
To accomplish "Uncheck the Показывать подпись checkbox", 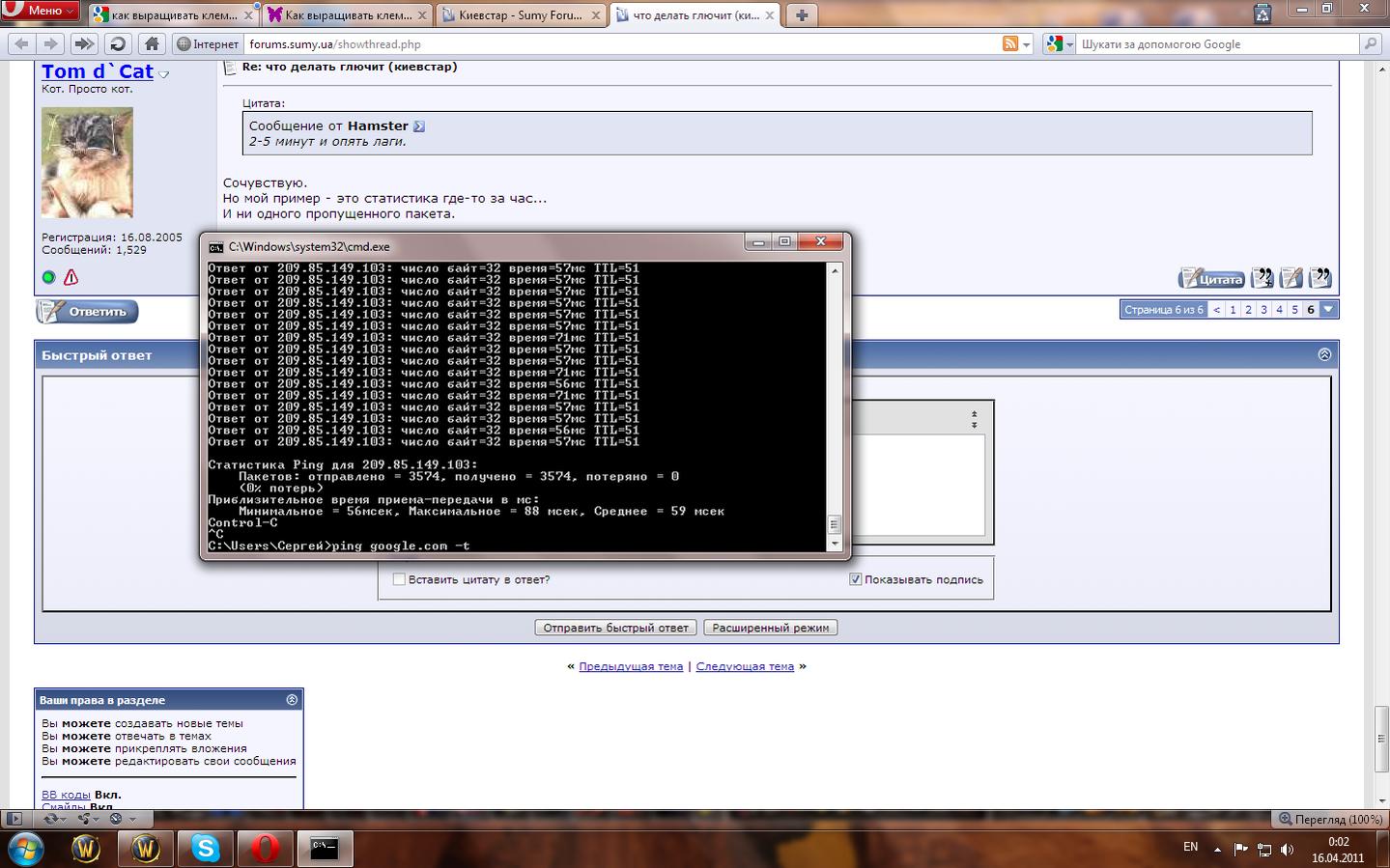I will click(x=855, y=579).
